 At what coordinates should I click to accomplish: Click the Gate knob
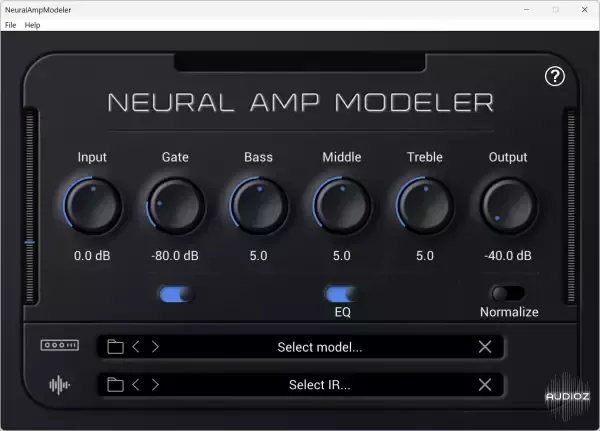click(176, 206)
